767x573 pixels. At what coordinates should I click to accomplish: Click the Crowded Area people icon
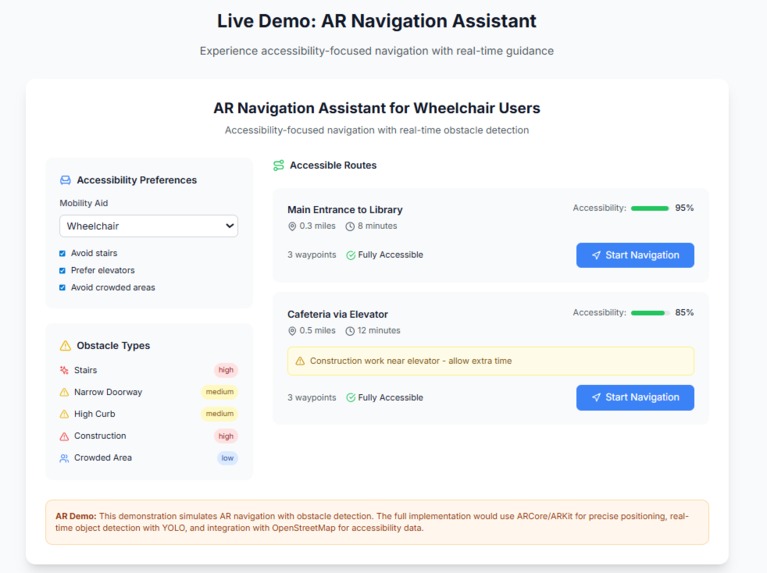pyautogui.click(x=64, y=458)
